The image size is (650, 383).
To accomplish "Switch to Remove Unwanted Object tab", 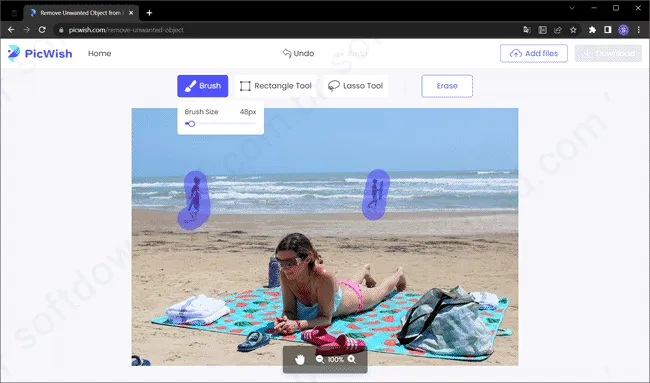I will 81,13.
